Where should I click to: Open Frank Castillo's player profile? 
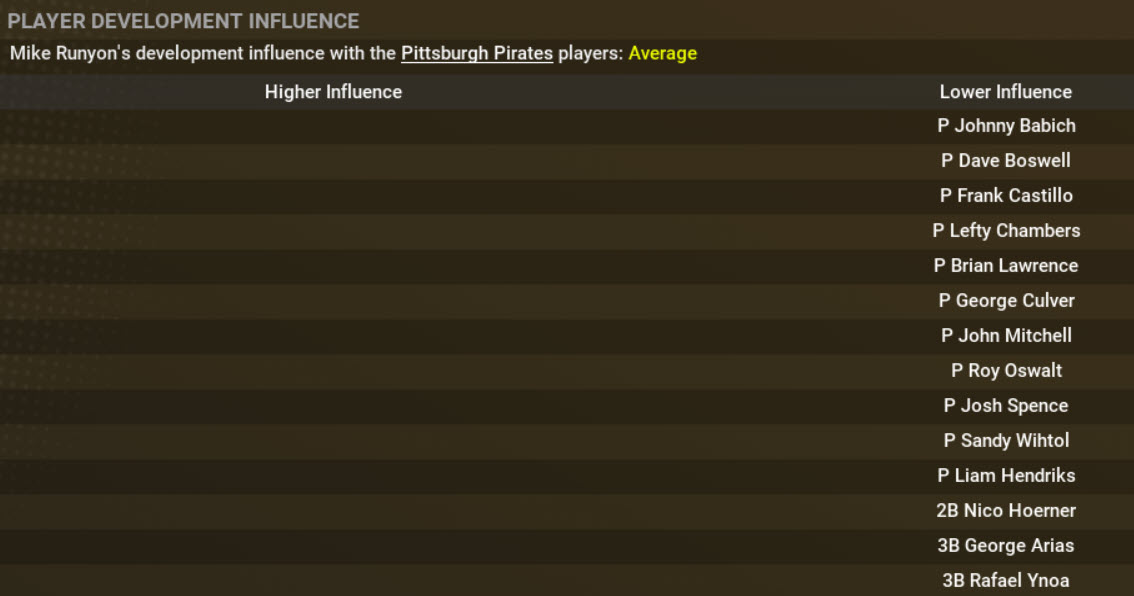(1006, 196)
